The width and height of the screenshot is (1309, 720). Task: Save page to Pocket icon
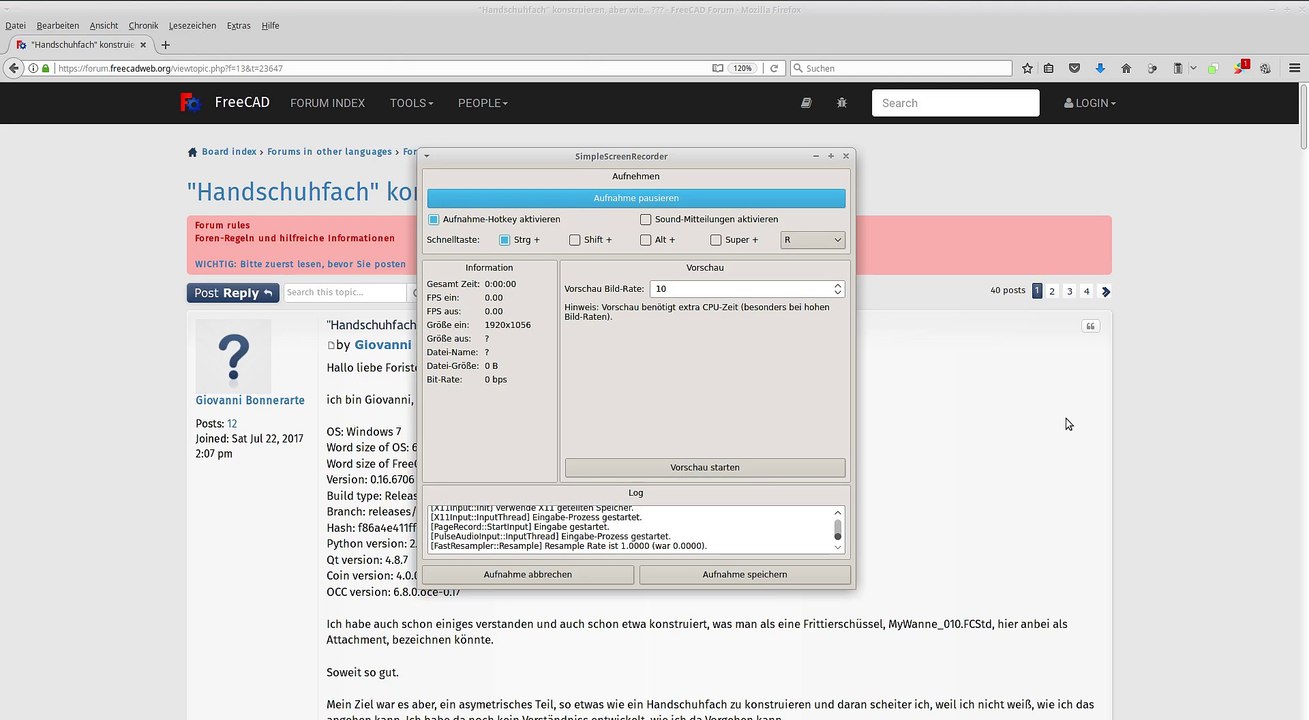pyautogui.click(x=1075, y=68)
